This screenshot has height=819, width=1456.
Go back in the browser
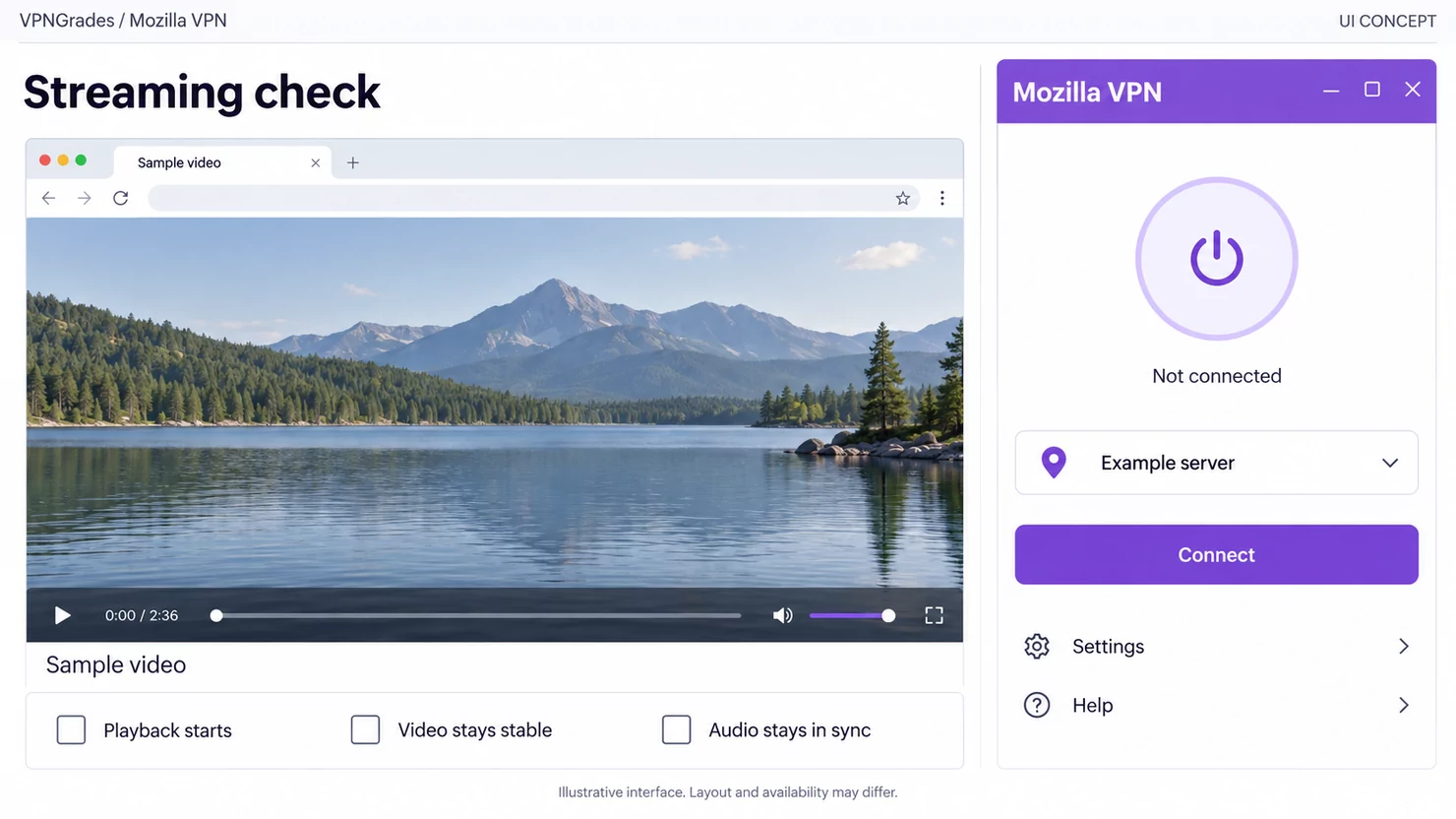coord(48,199)
